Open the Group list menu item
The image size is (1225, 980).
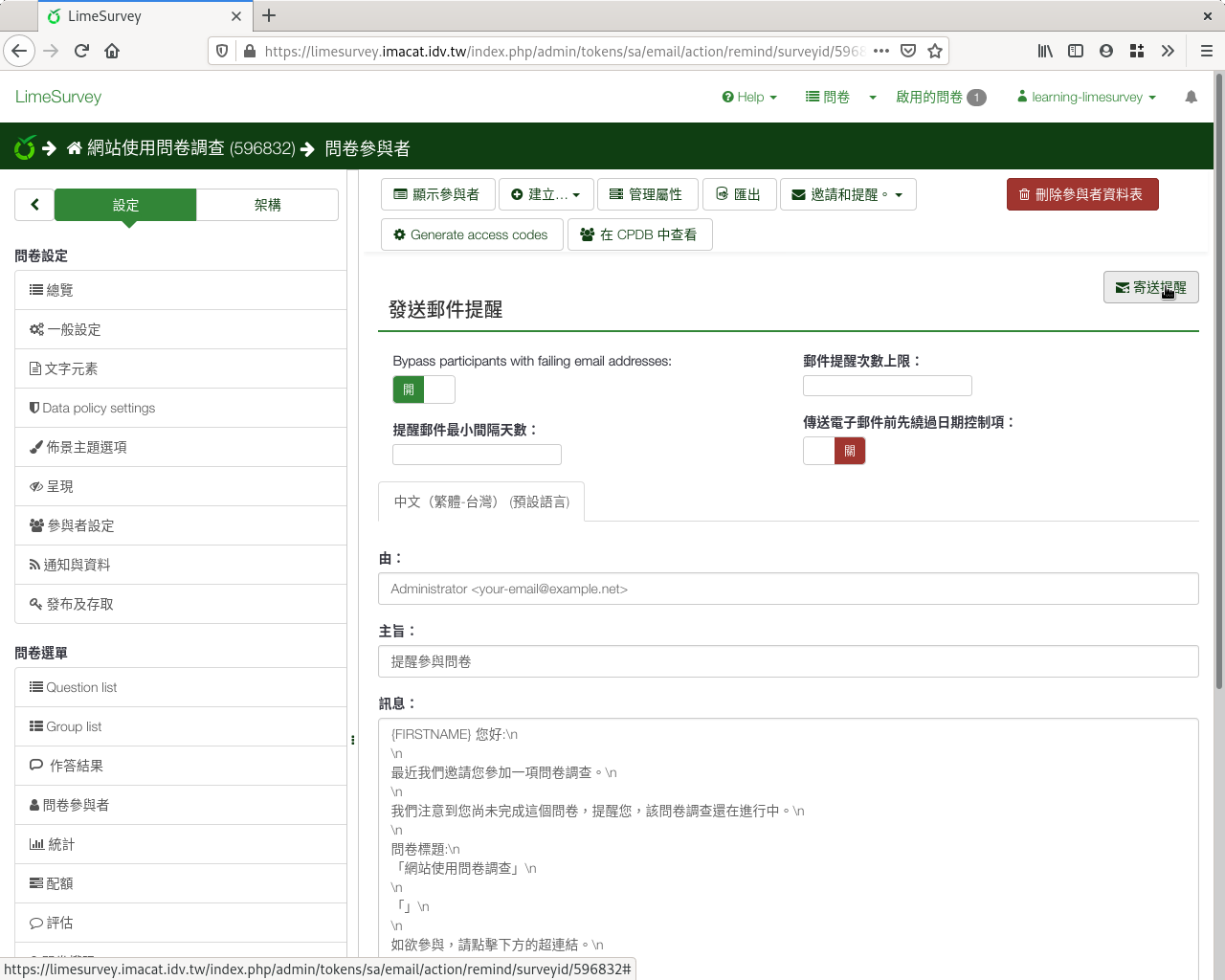tap(181, 726)
